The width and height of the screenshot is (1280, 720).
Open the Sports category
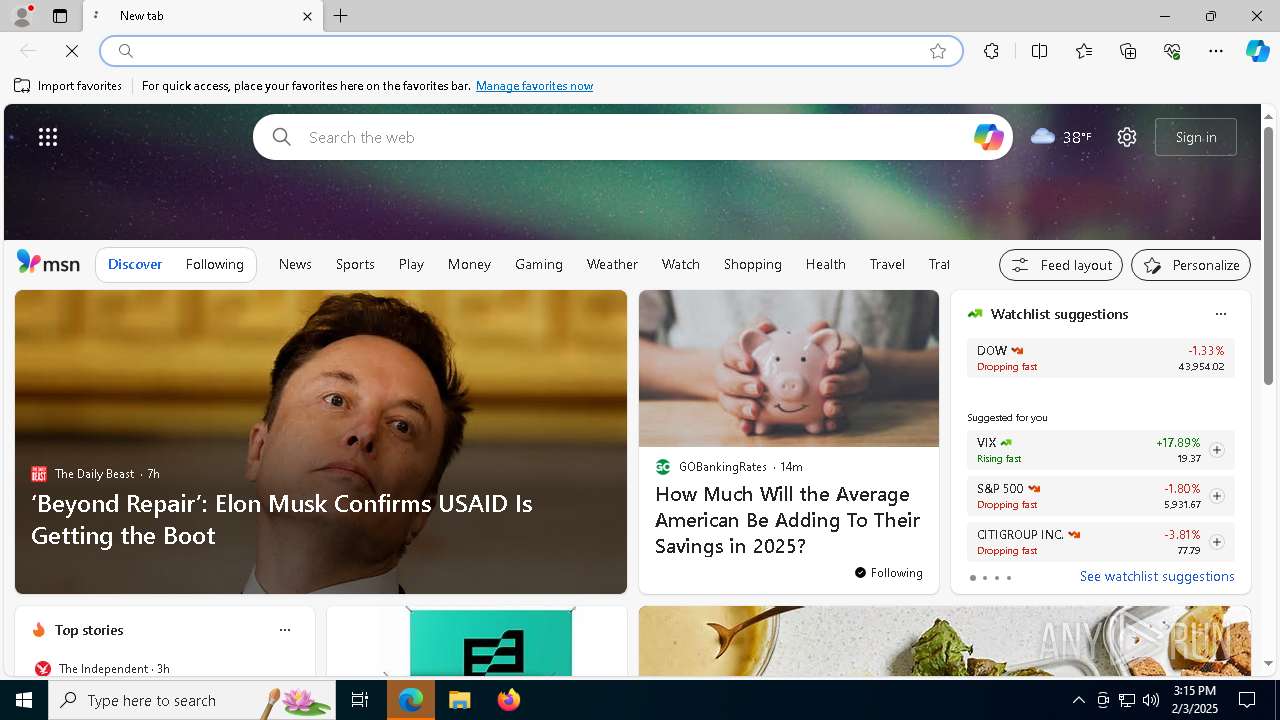pos(355,264)
